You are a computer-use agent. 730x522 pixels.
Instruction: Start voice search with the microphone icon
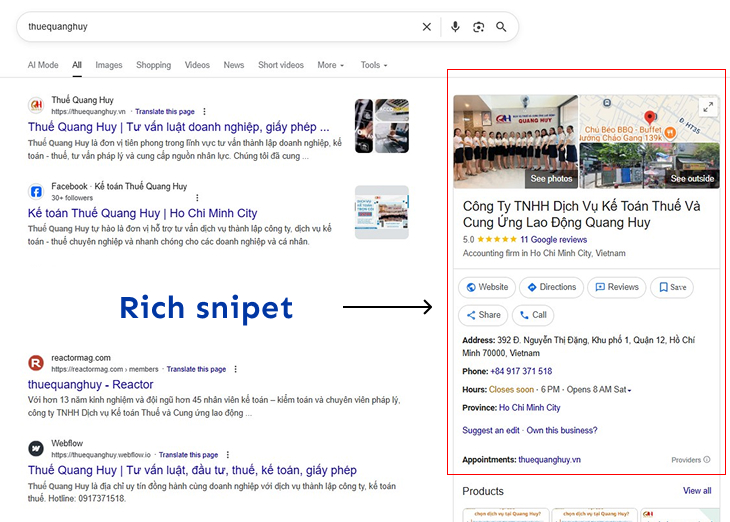(x=455, y=27)
